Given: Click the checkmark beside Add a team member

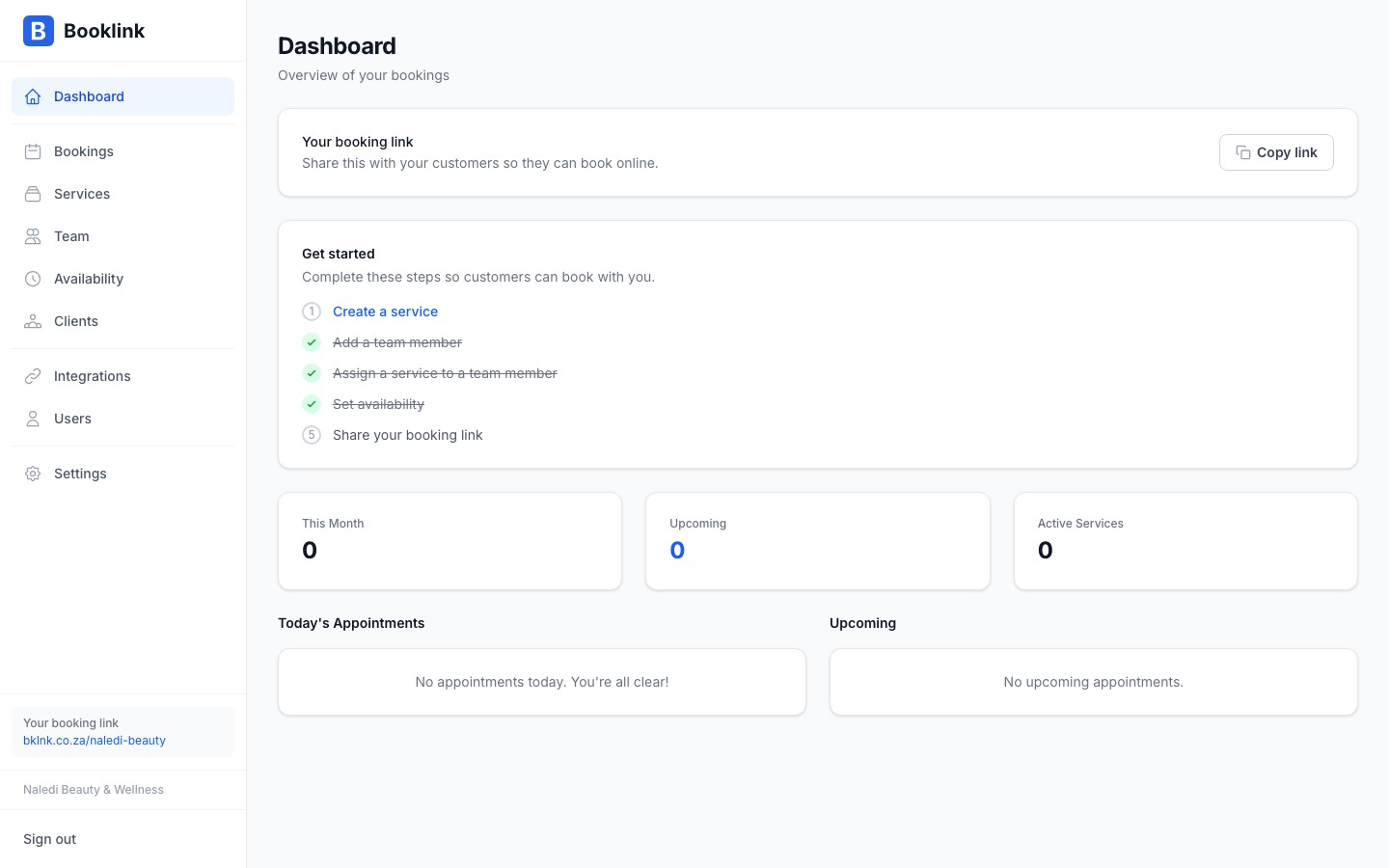Looking at the screenshot, I should point(312,342).
